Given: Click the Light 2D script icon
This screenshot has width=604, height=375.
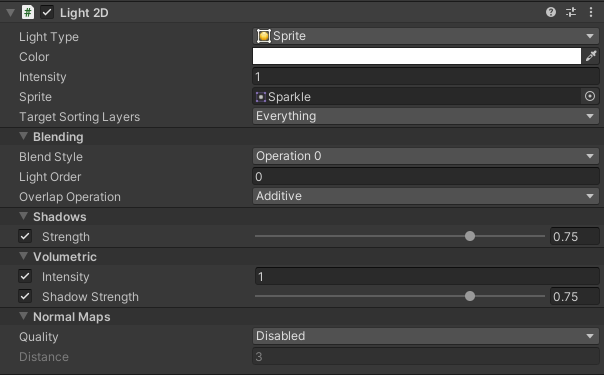Looking at the screenshot, I should 28,12.
